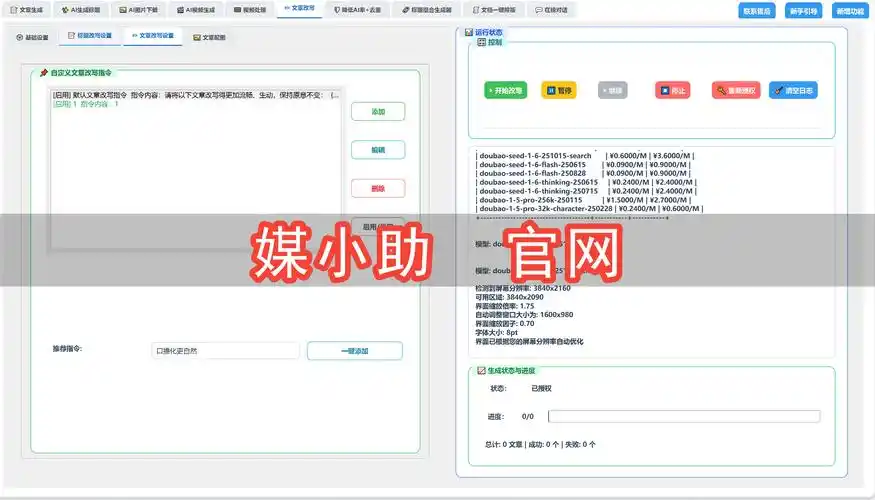Open the 文章生成 tab

coord(26,9)
